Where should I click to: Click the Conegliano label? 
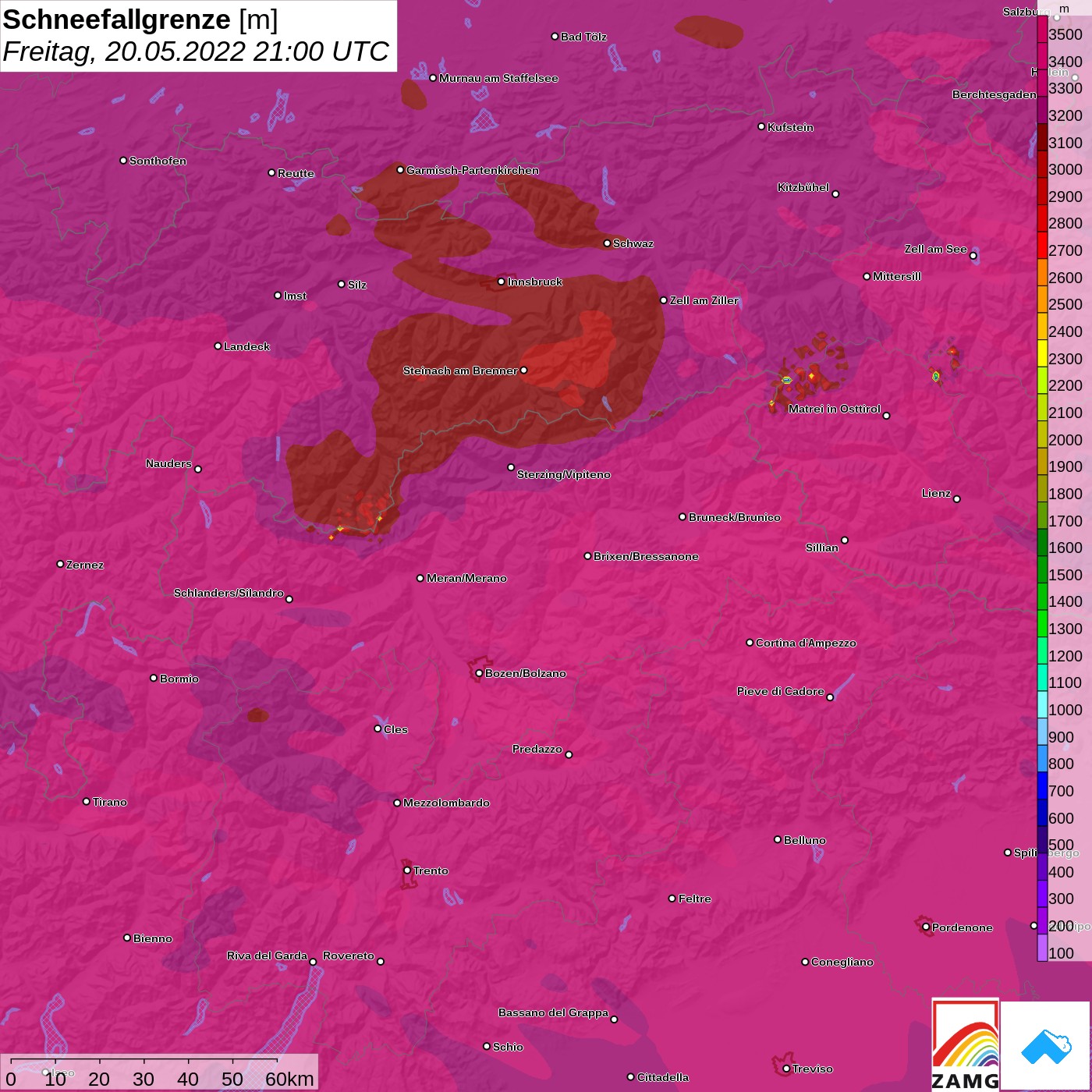(x=842, y=962)
